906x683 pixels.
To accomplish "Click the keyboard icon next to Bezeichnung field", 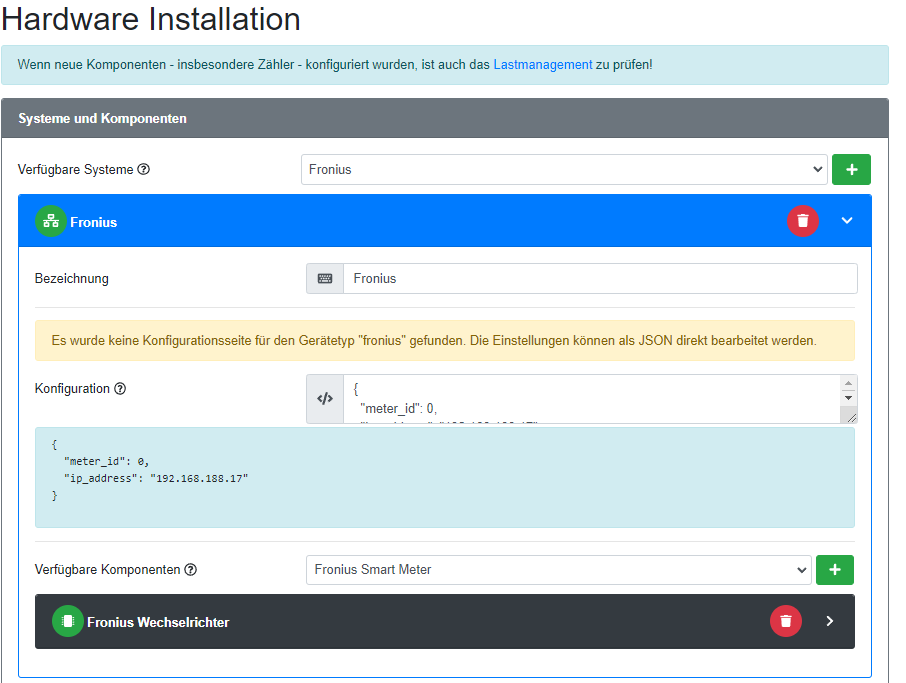I will [x=325, y=279].
